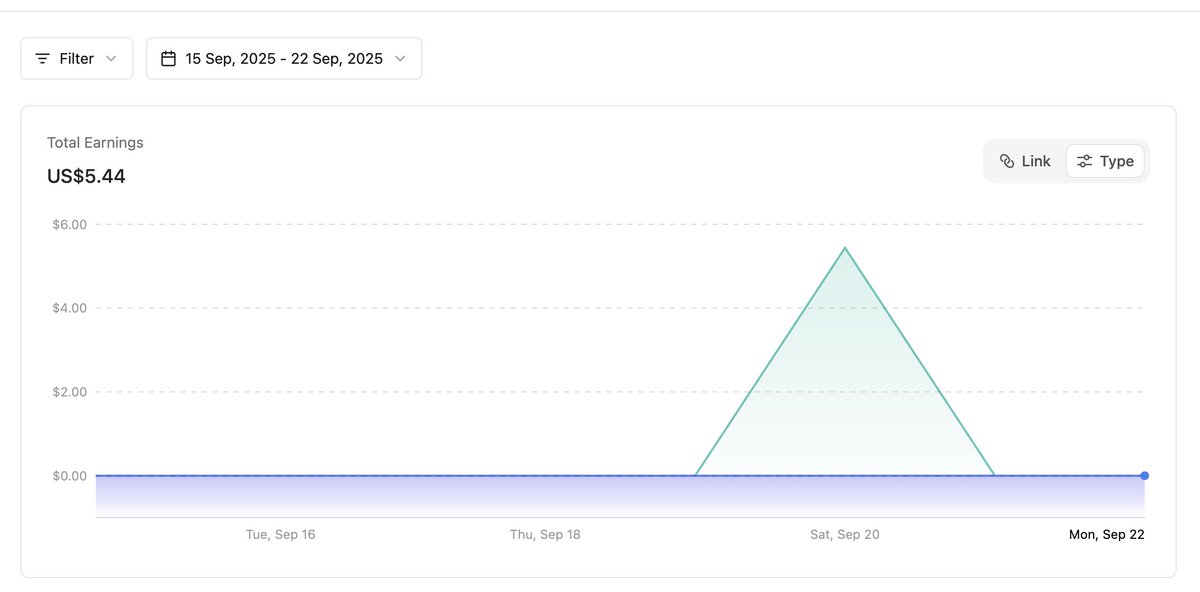This screenshot has height=592, width=1200.
Task: Select the Total Earnings label
Action: pyautogui.click(x=95, y=143)
